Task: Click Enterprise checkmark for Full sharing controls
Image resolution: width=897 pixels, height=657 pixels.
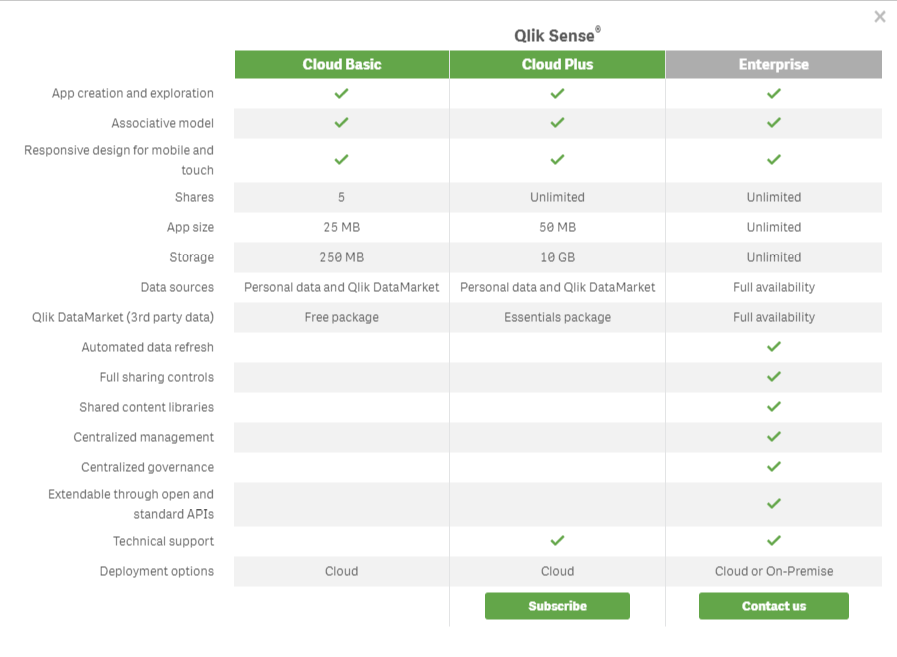Action: [773, 377]
